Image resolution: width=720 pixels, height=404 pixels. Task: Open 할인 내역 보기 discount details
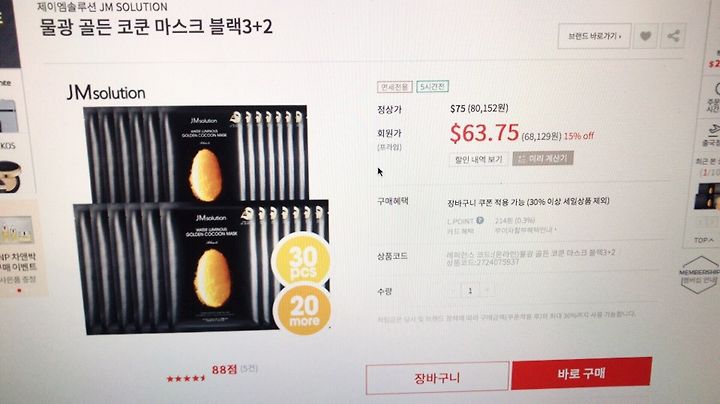point(478,159)
